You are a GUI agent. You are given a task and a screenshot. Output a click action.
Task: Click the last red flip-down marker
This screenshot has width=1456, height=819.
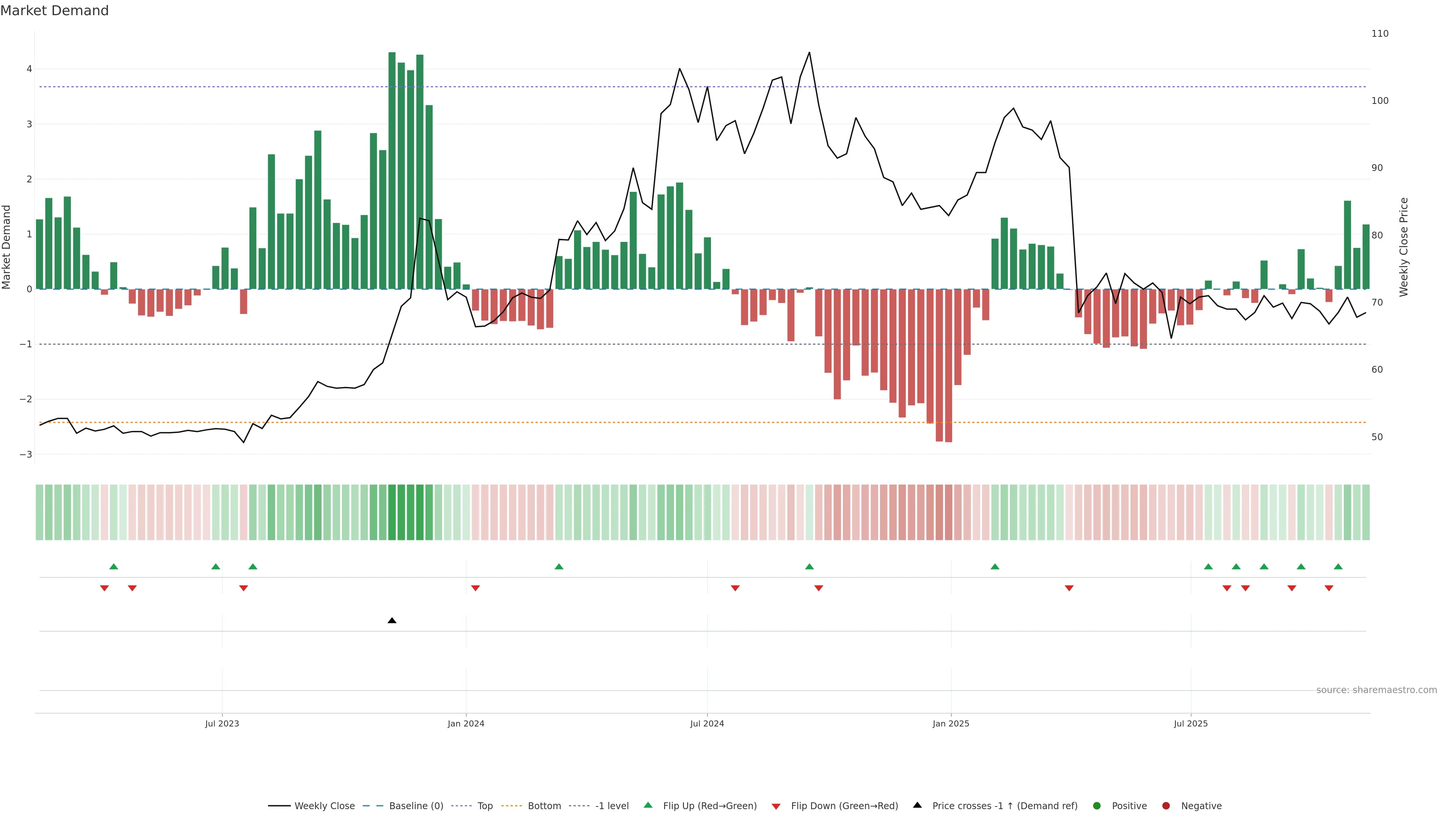pos(1329,588)
